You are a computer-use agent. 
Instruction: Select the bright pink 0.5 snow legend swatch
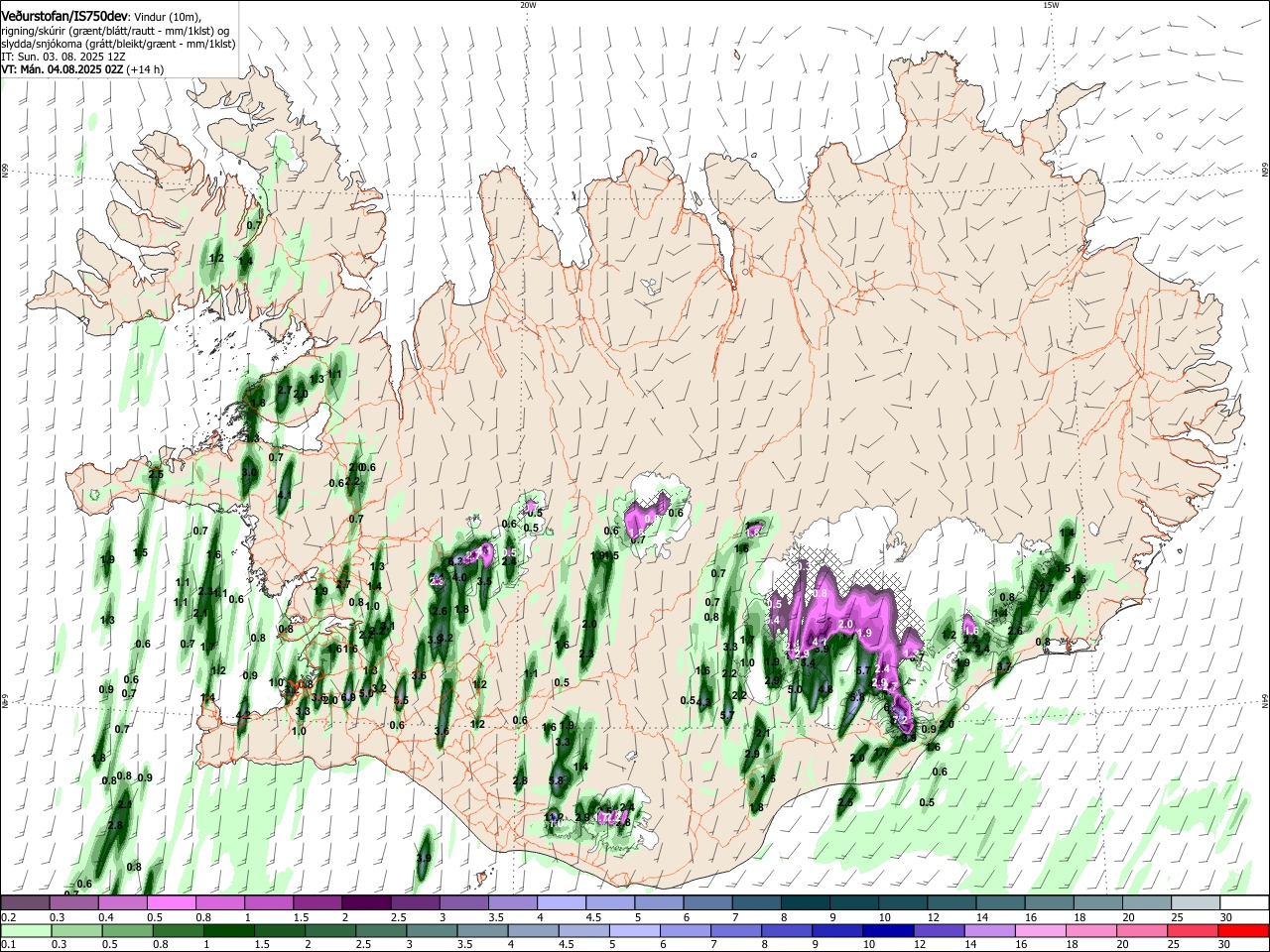tap(172, 902)
